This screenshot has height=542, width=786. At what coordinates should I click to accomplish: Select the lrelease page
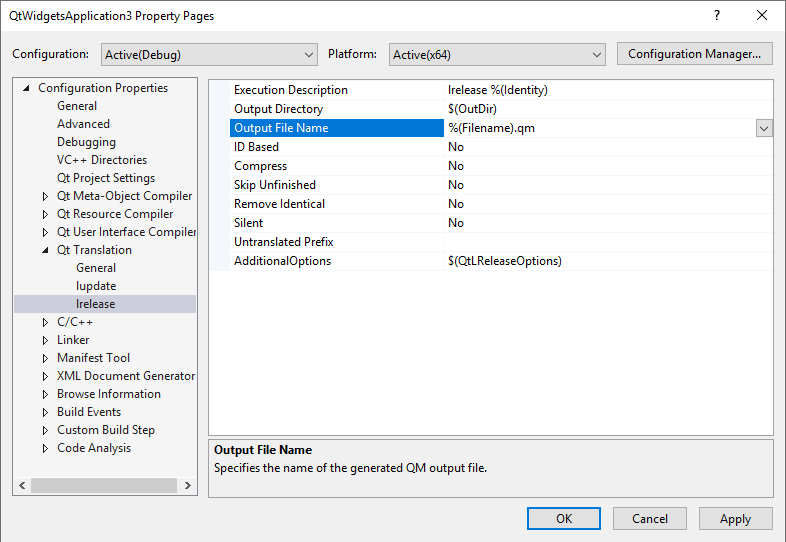click(95, 304)
